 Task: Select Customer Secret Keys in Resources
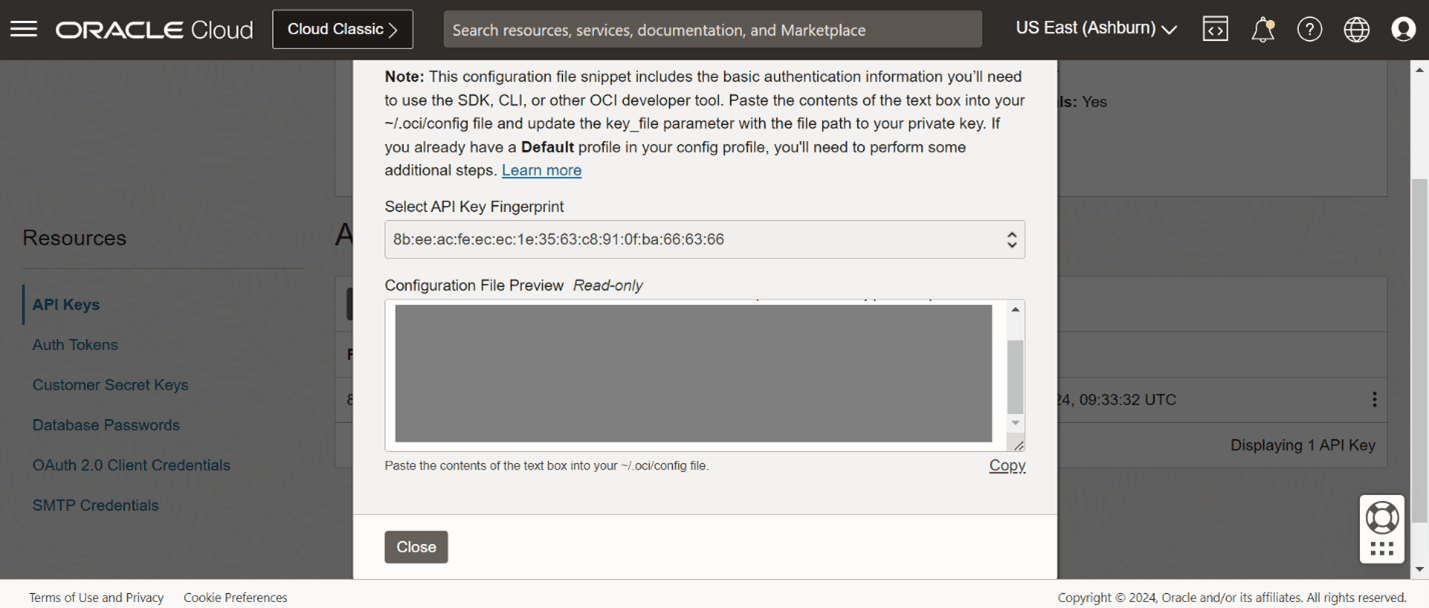tap(110, 385)
